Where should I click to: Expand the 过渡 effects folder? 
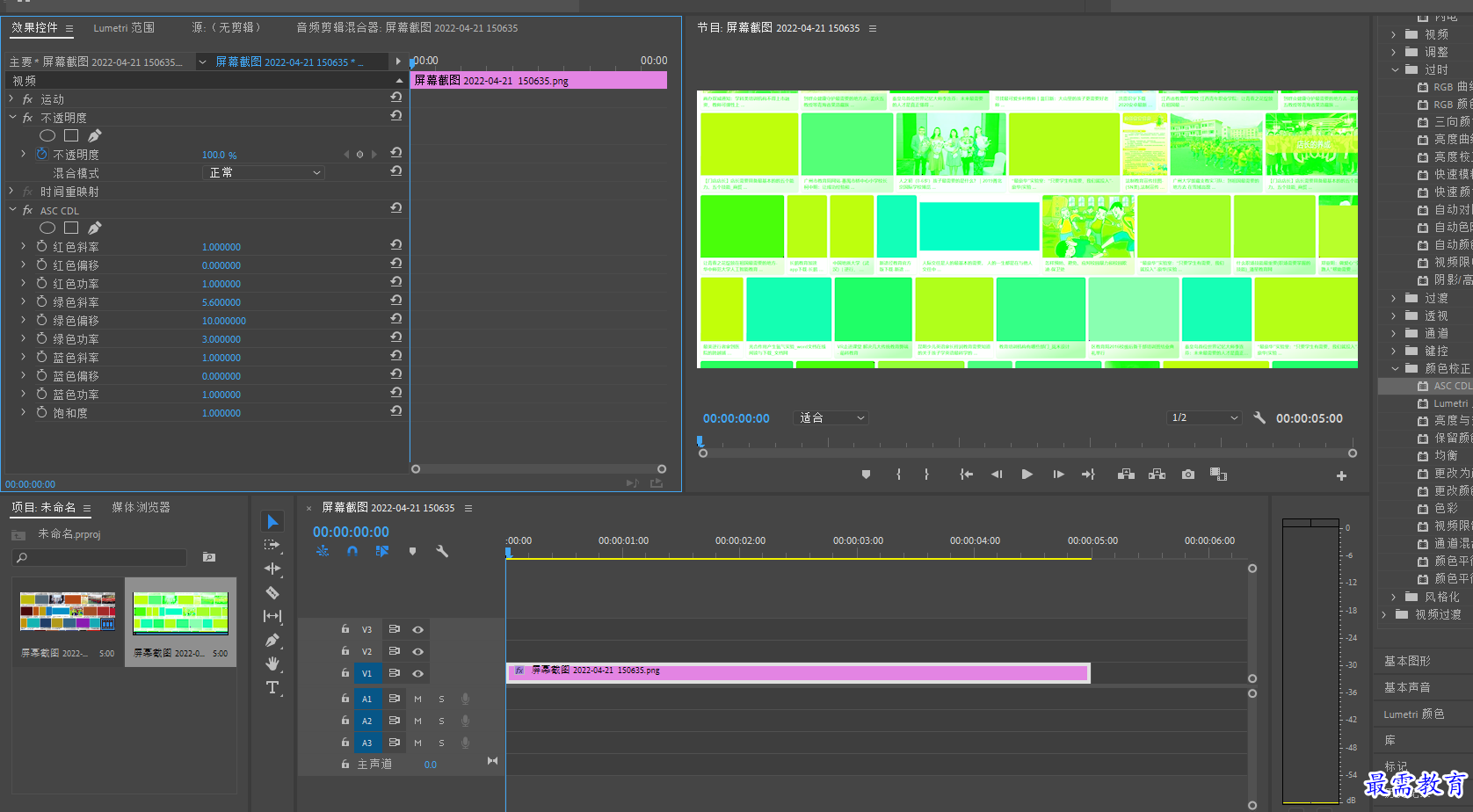pyautogui.click(x=1393, y=298)
